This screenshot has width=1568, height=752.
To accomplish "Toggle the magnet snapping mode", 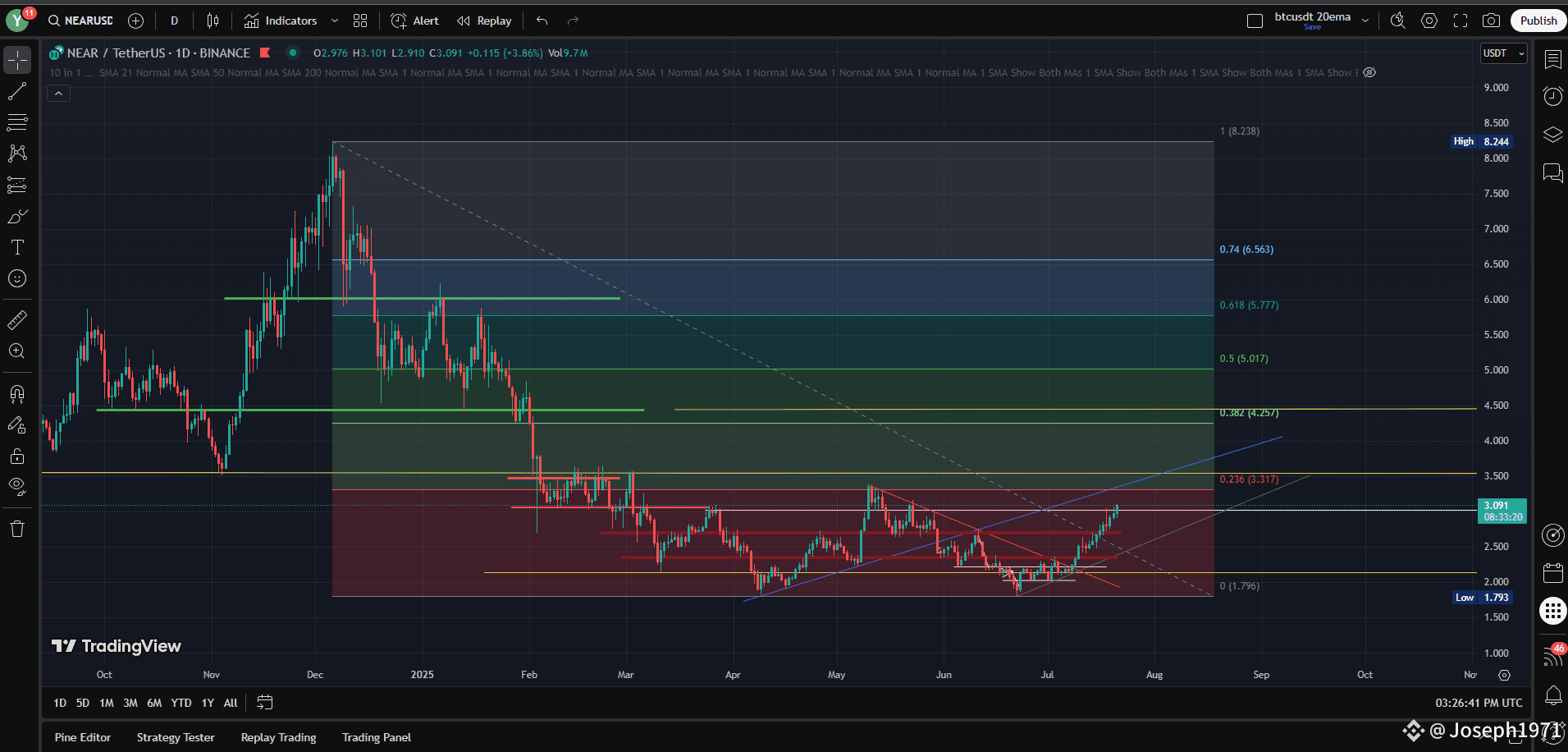I will click(17, 393).
